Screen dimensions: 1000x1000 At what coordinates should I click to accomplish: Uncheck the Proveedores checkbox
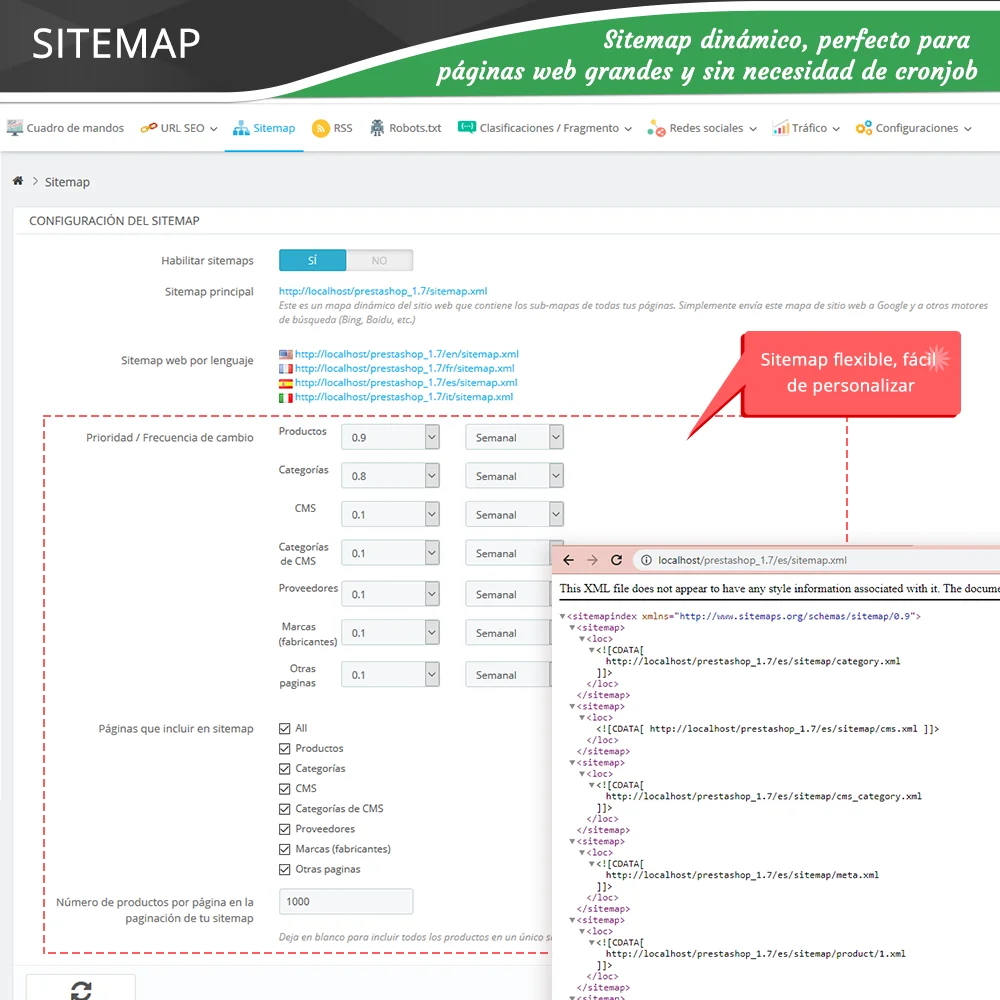284,828
